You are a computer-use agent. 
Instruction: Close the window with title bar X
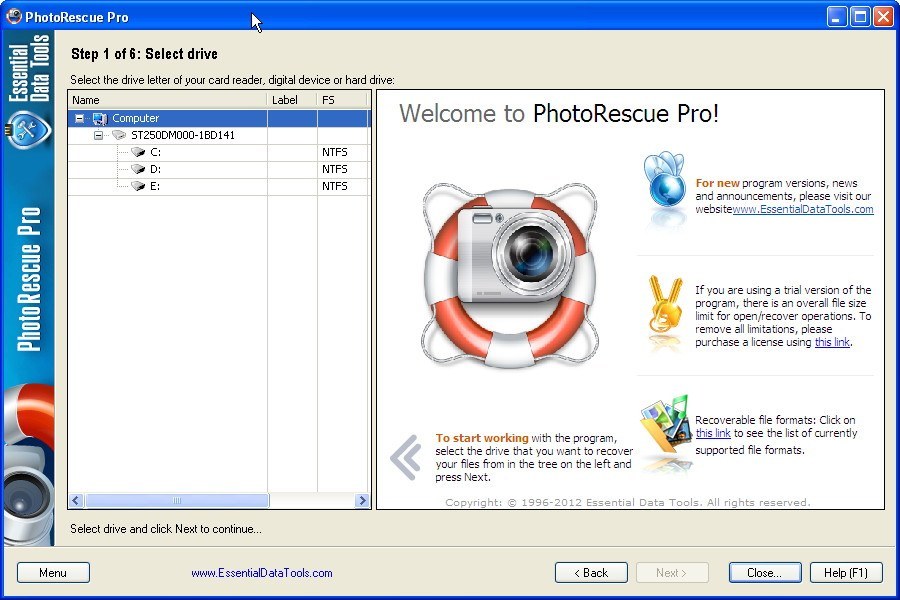click(x=883, y=17)
